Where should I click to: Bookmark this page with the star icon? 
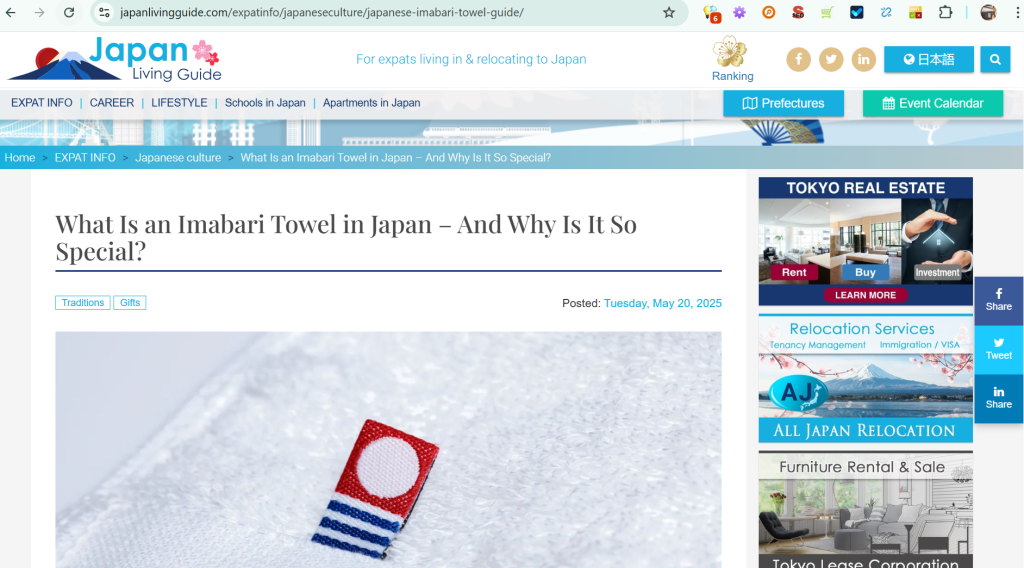click(x=669, y=12)
